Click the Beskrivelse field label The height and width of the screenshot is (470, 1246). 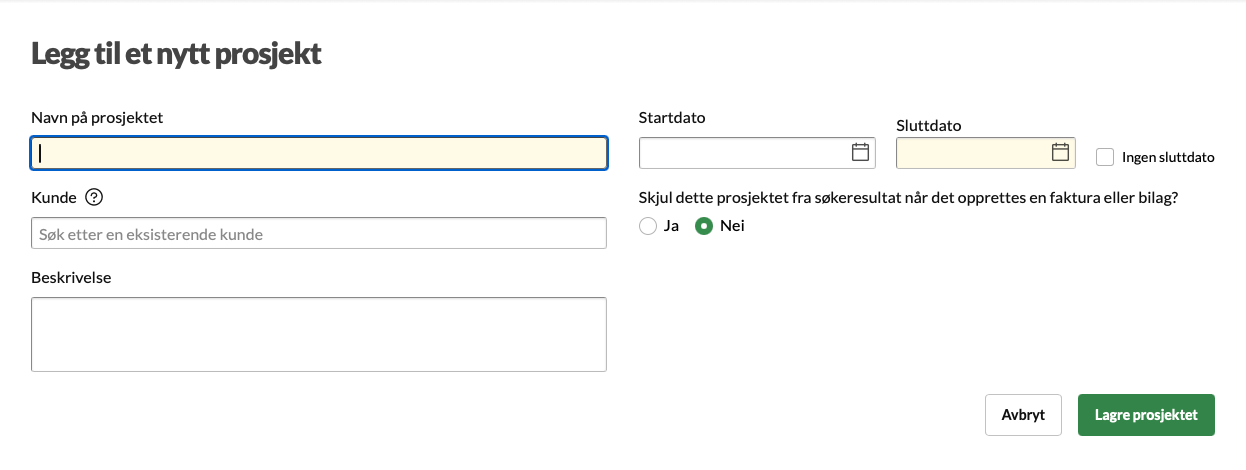pyautogui.click(x=71, y=277)
